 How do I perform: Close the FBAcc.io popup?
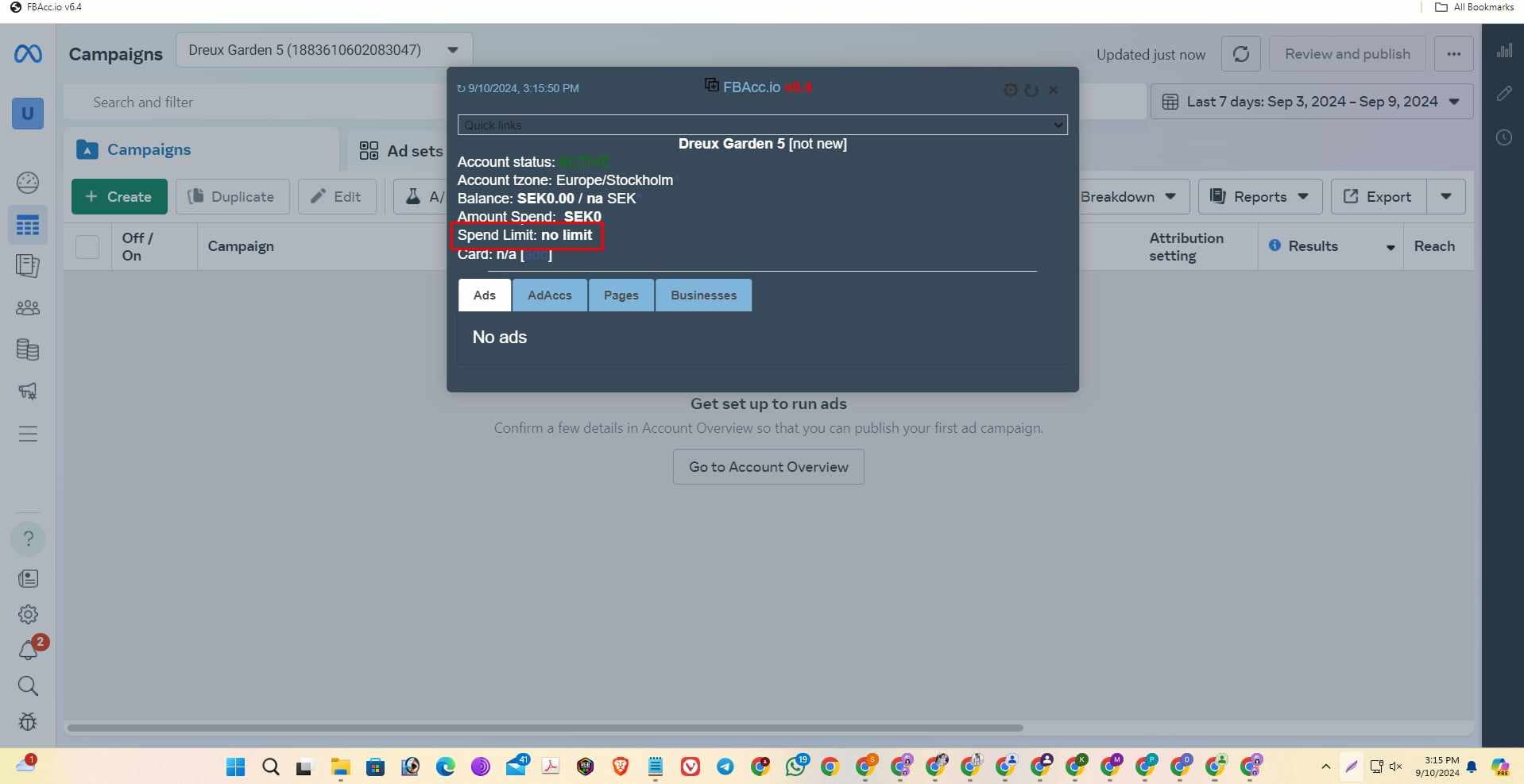(1053, 90)
